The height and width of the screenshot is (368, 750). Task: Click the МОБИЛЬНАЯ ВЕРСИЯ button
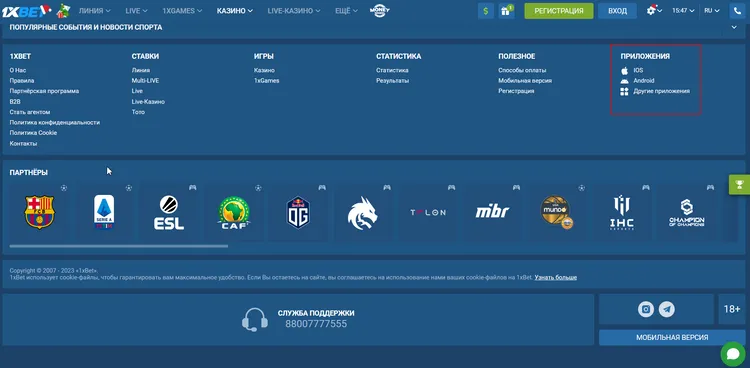[672, 337]
